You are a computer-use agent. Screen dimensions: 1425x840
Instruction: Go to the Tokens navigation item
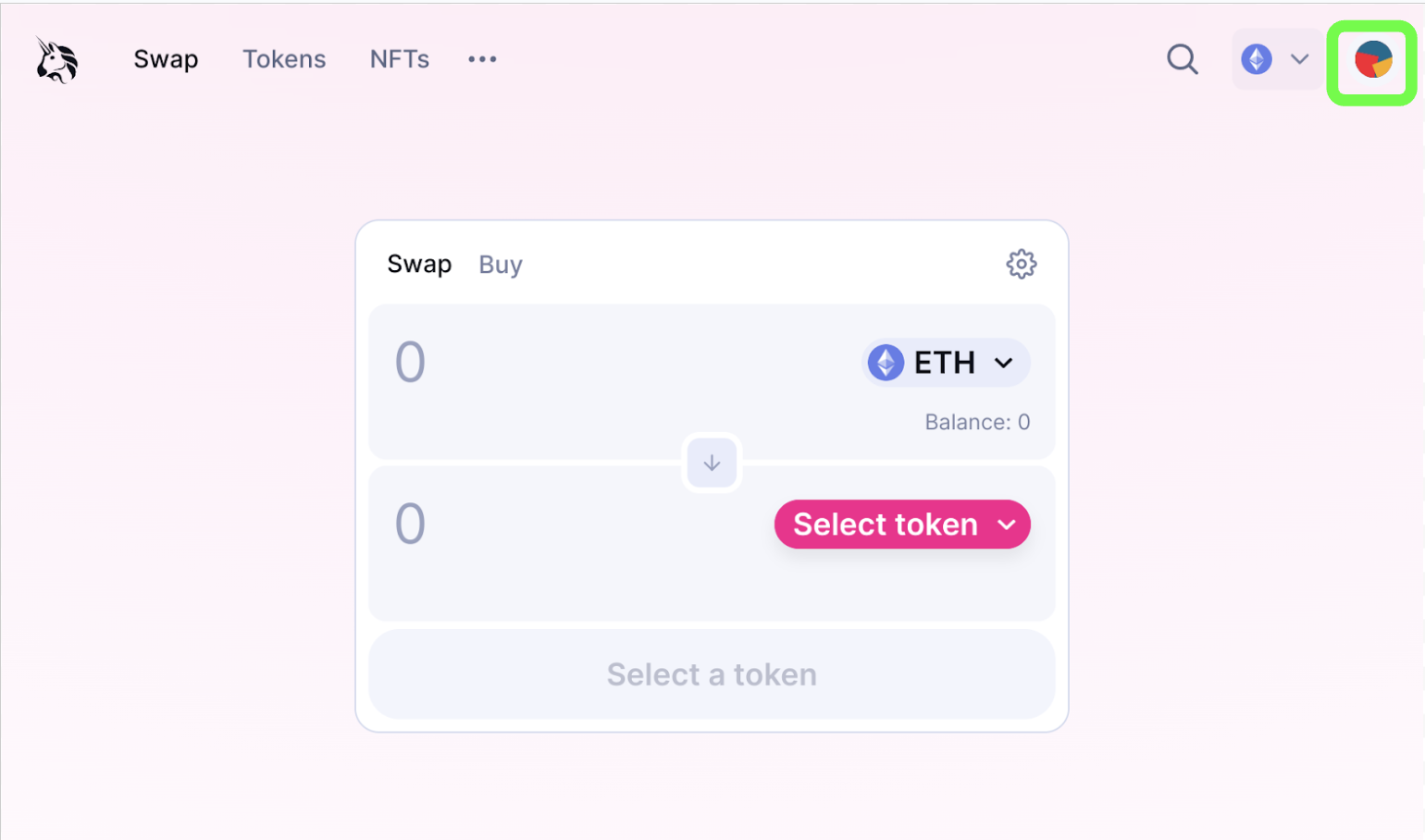click(x=284, y=59)
